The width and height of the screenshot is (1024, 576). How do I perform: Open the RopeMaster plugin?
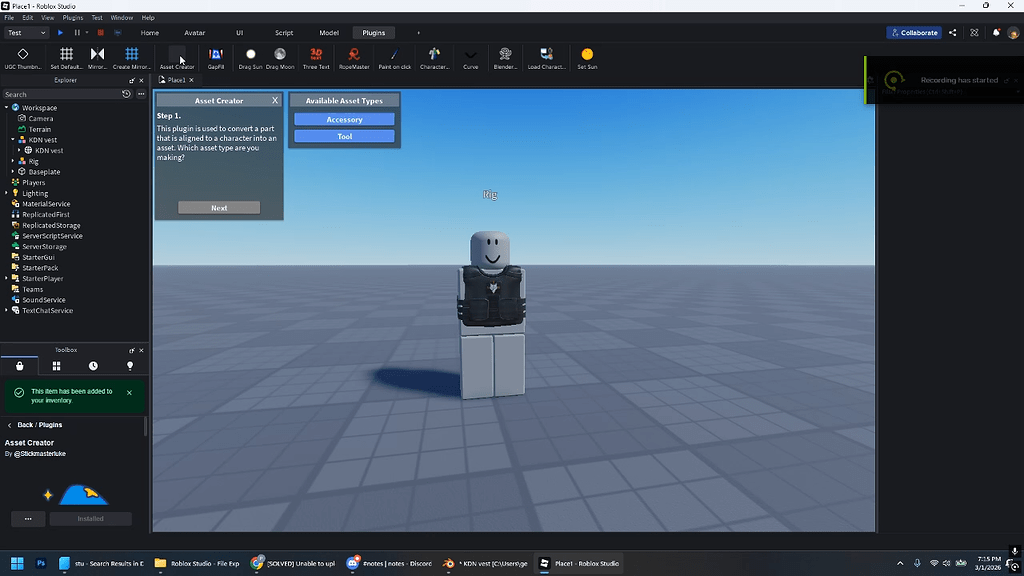(354, 57)
